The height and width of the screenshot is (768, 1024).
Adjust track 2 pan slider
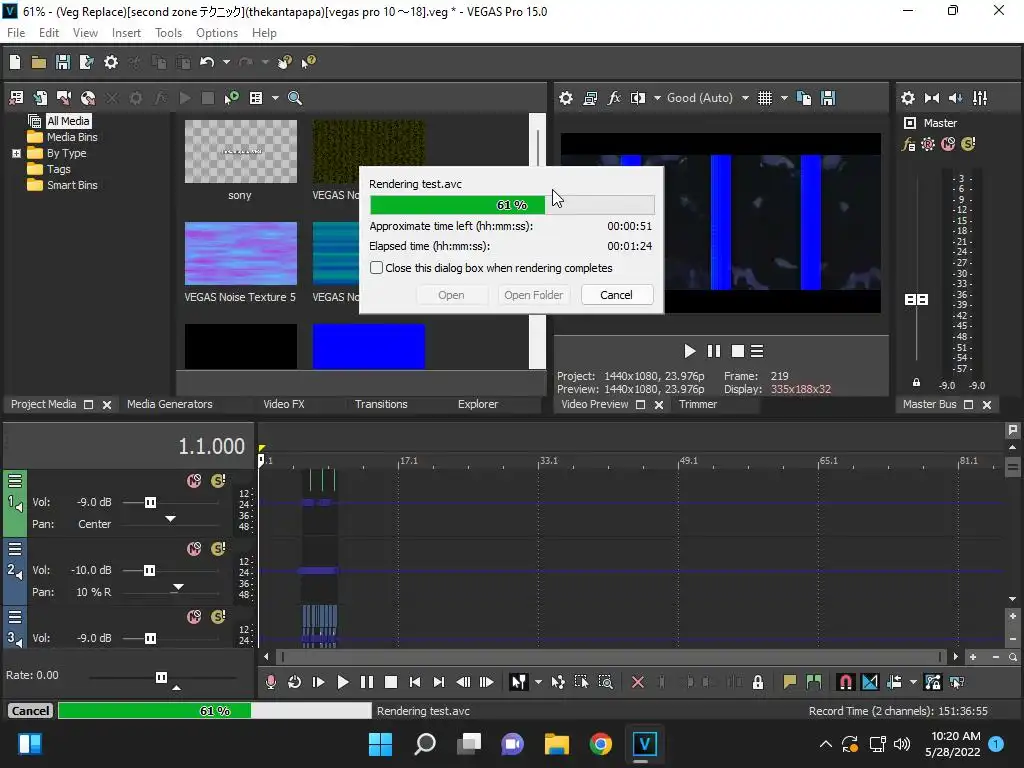[x=178, y=588]
